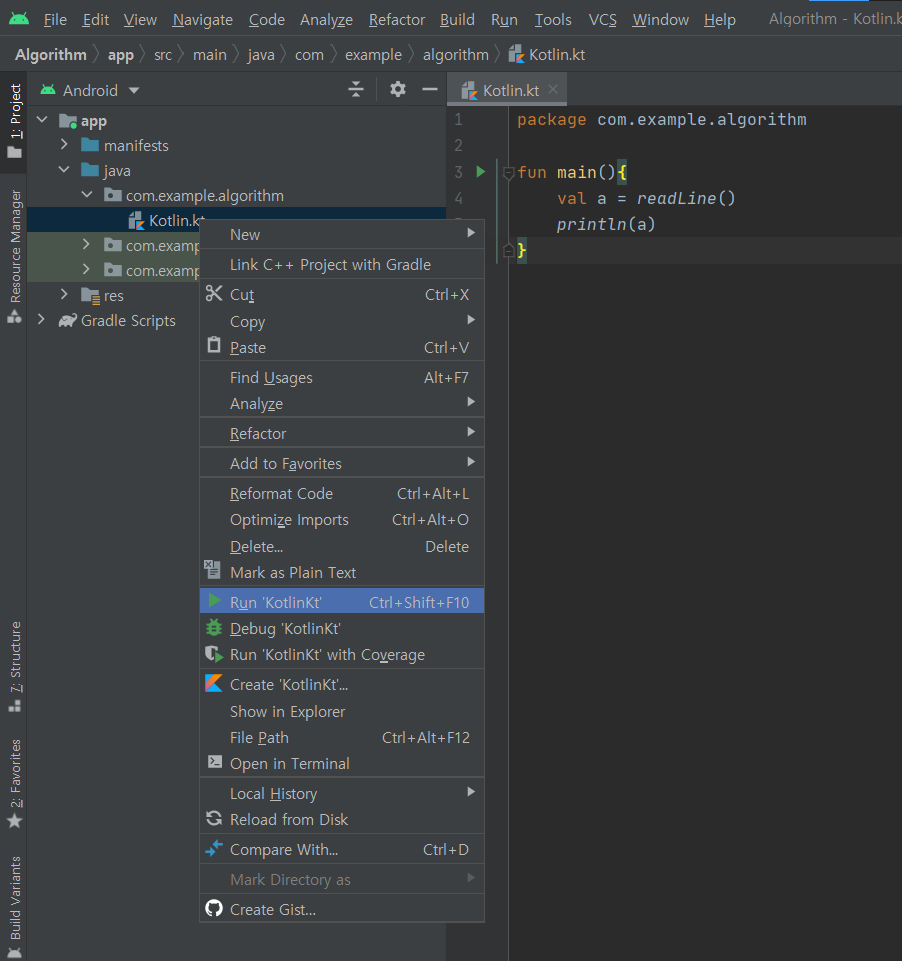902x961 pixels.
Task: Click the readLine() call in editor
Action: point(686,198)
